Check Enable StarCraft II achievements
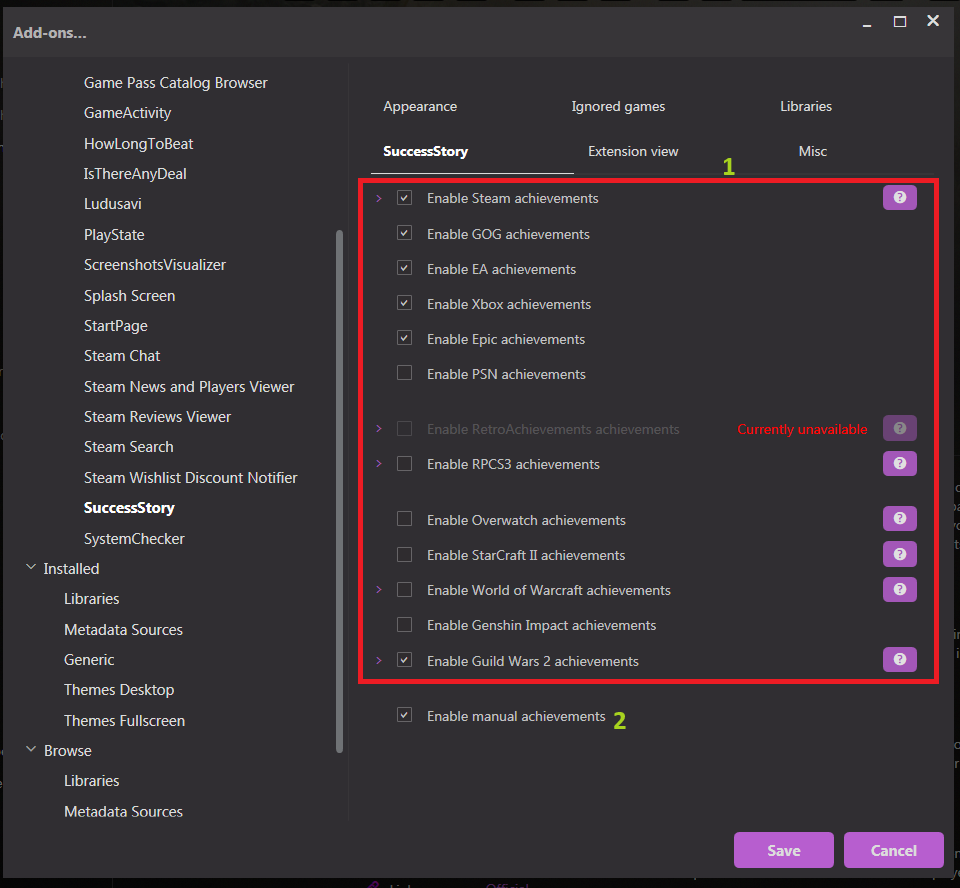The width and height of the screenshot is (960, 888). (x=404, y=555)
